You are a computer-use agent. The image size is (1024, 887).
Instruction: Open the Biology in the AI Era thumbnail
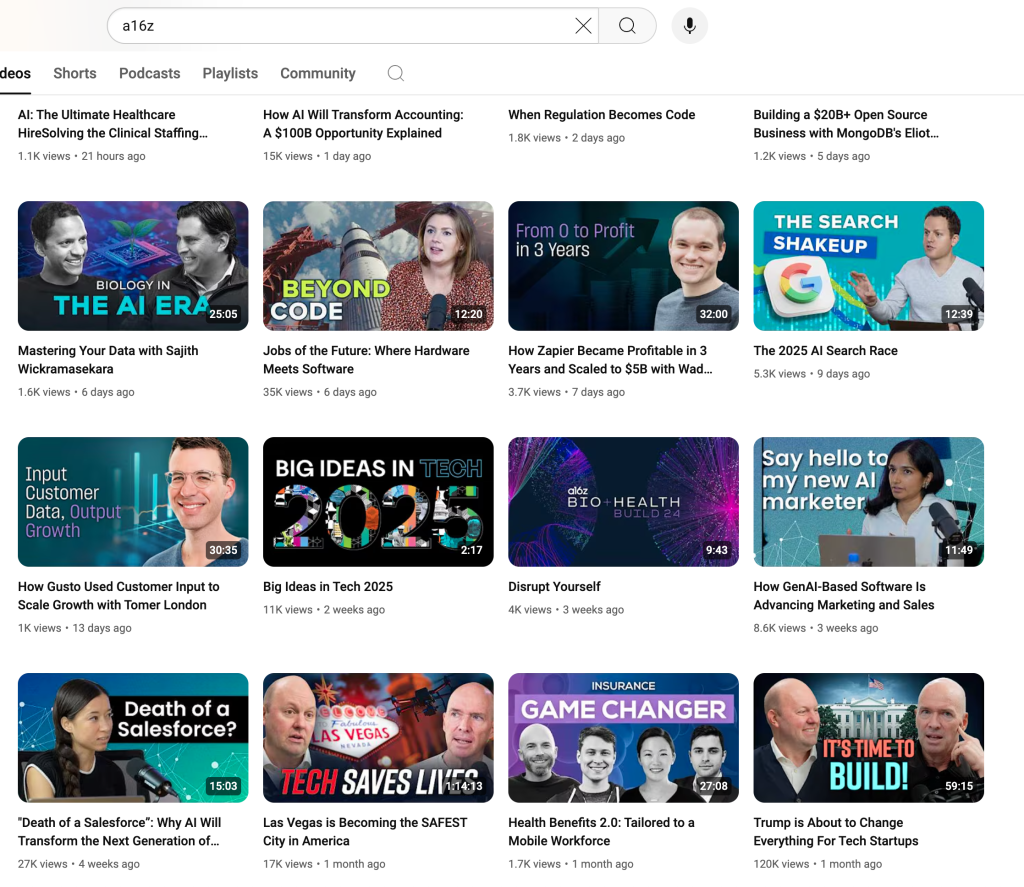click(x=133, y=266)
